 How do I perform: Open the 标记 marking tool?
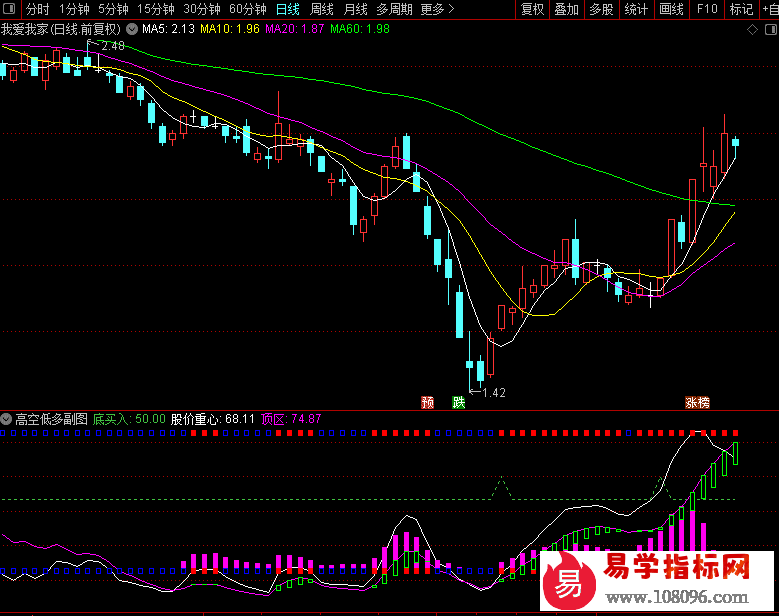point(741,9)
